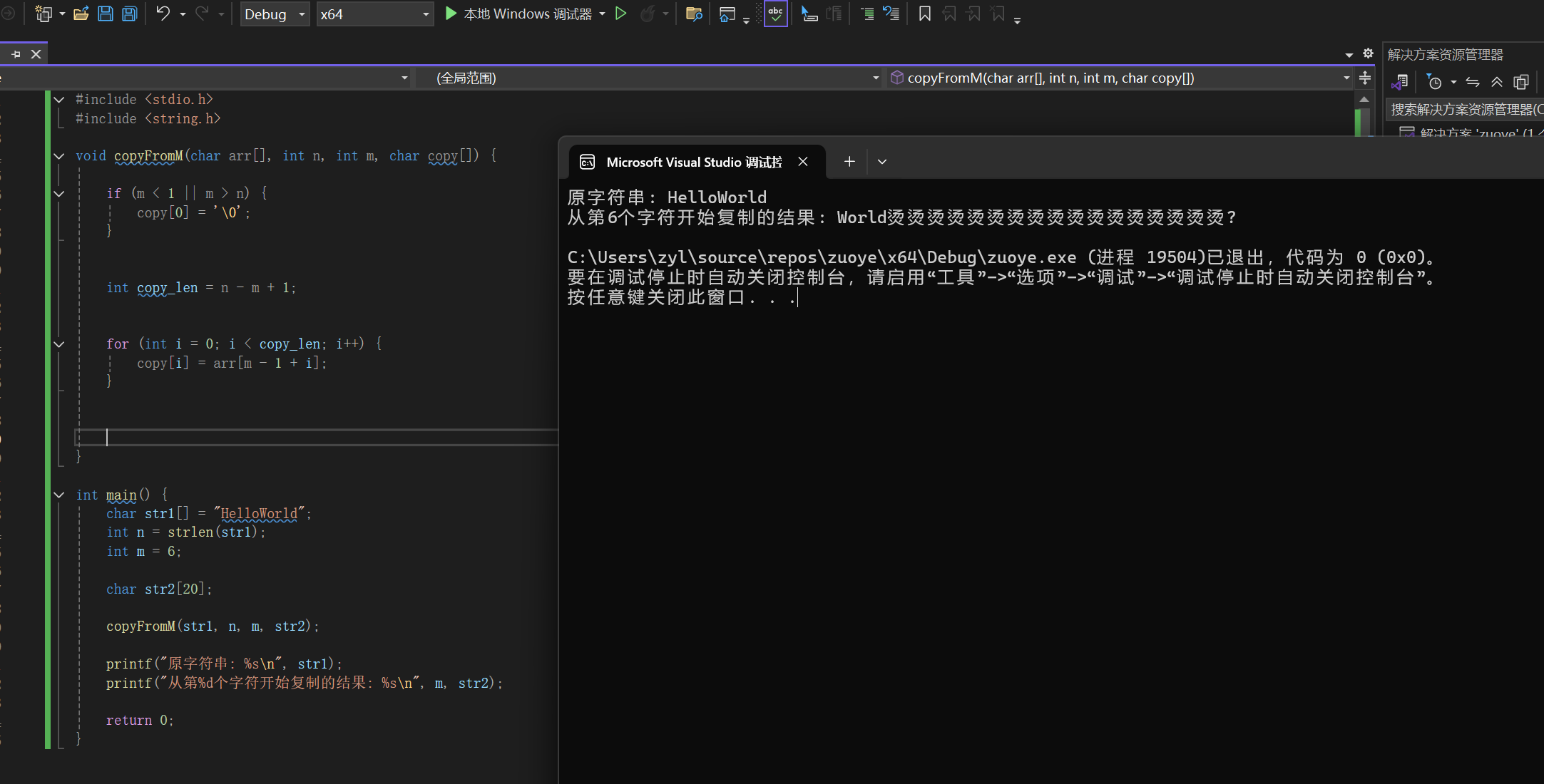The width and height of the screenshot is (1544, 784).
Task: Click Collapse All in Solution Explorer toolbar
Action: [x=1497, y=82]
